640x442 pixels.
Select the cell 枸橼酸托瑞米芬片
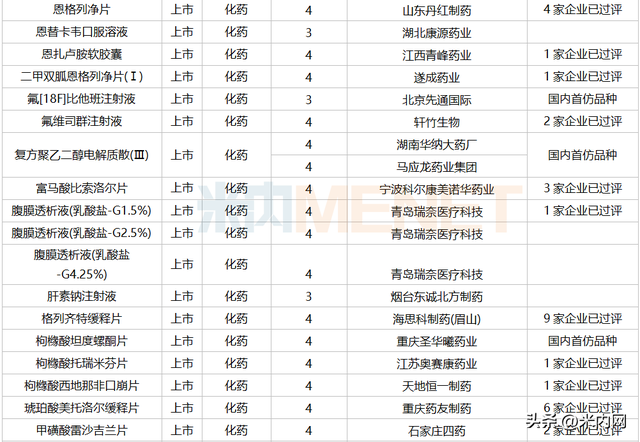click(82, 364)
